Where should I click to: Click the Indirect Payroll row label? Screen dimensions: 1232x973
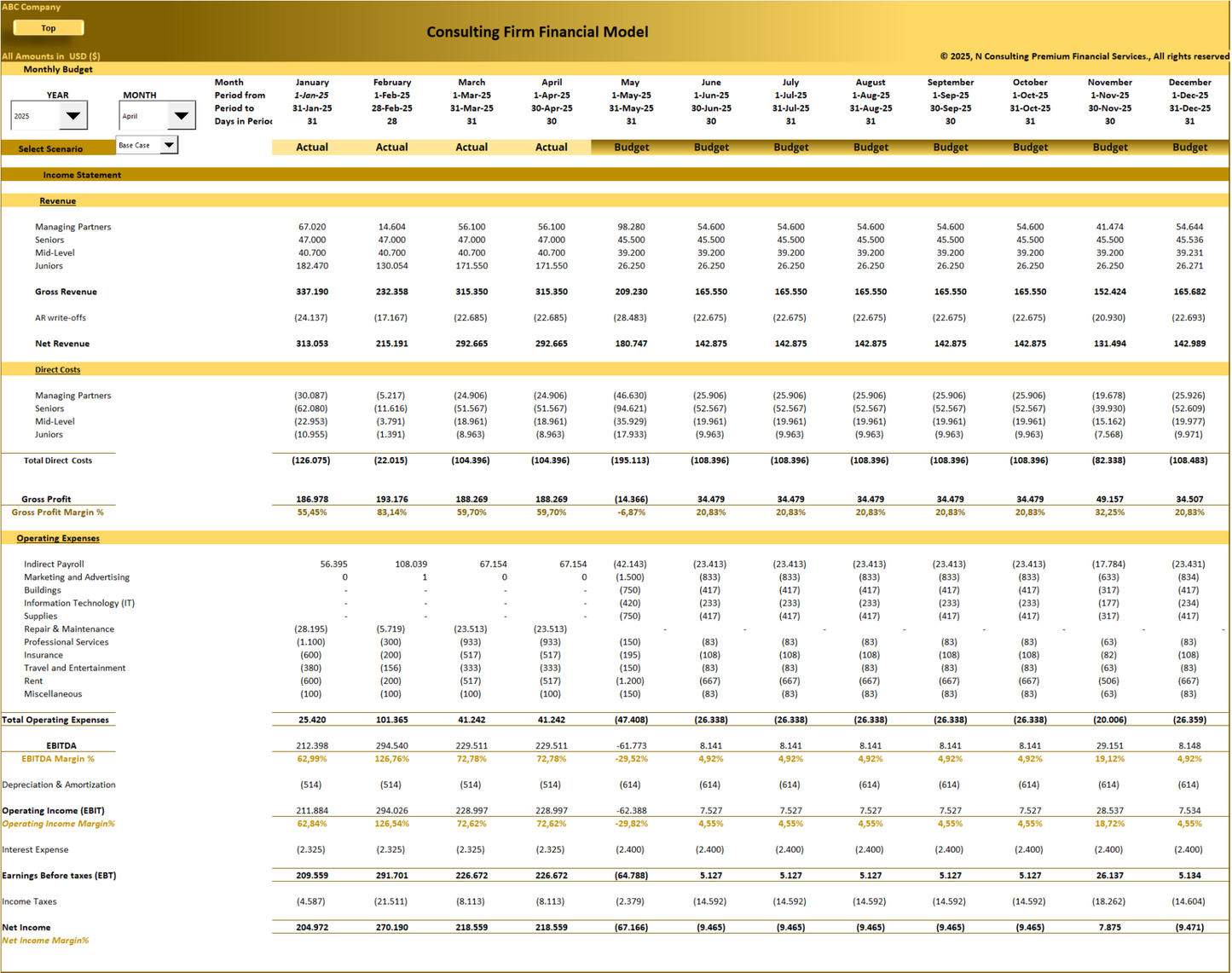[54, 565]
